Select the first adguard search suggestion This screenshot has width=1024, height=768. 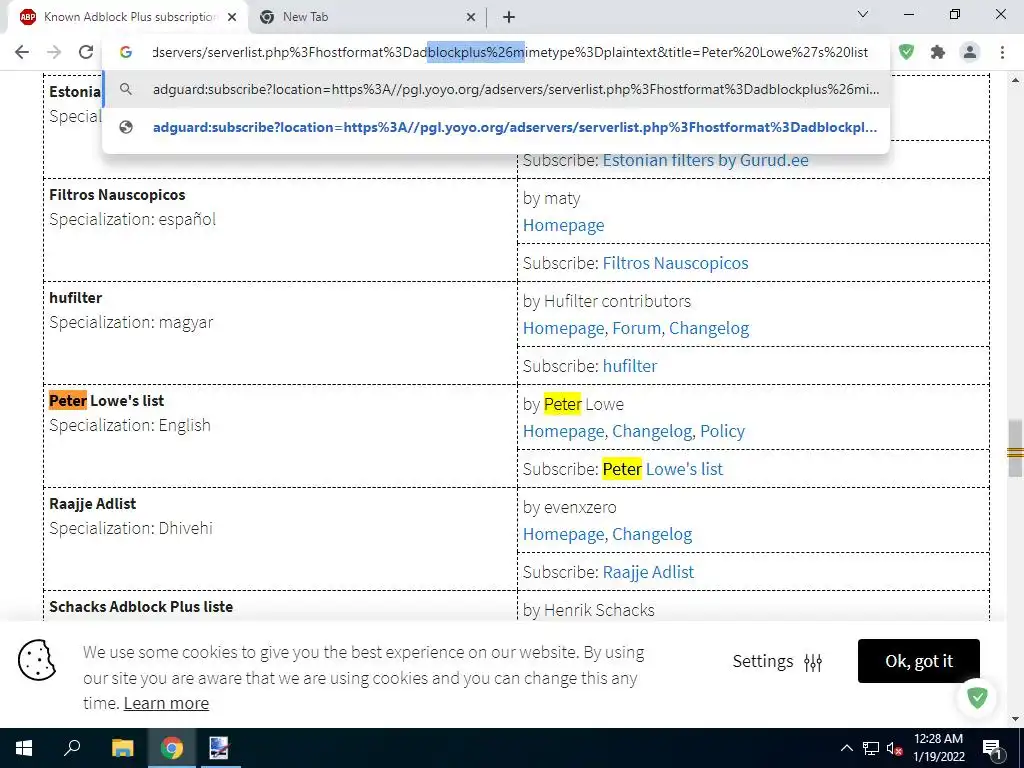click(x=496, y=89)
